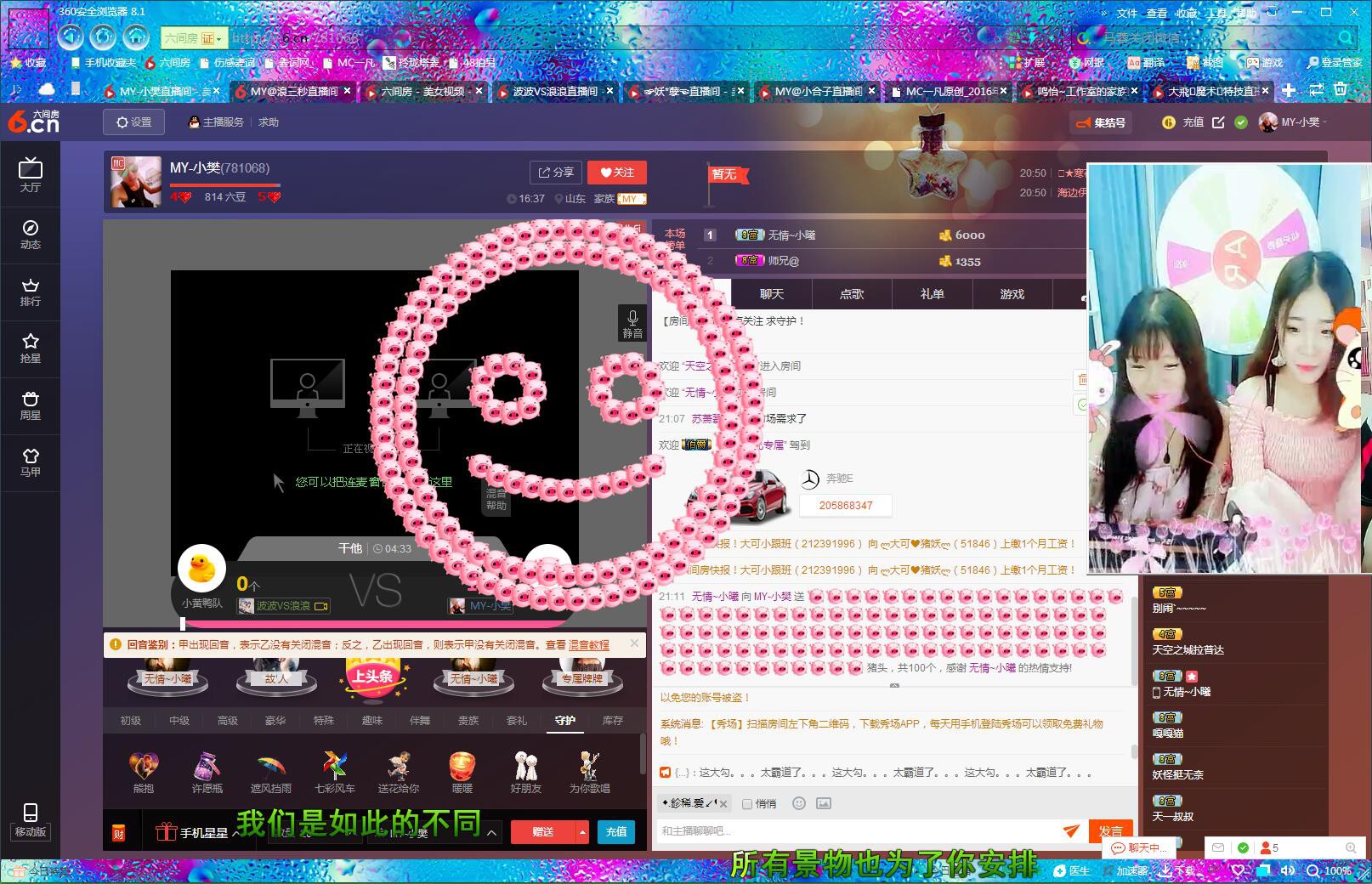Open 移动版 mobile version in the sidebar

point(31,820)
